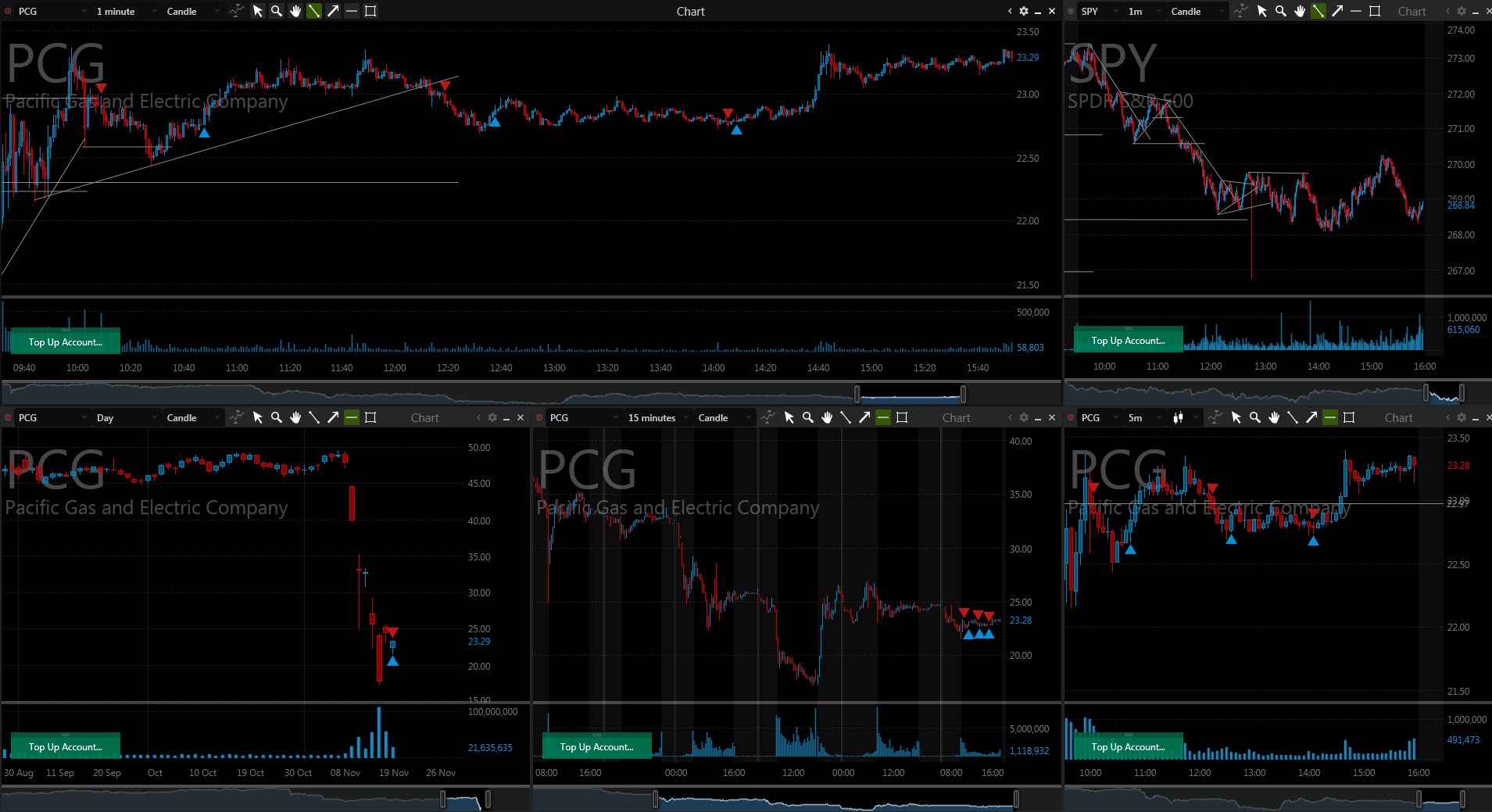
Task: Click the Chart title of PCG 5m panel
Action: coord(1398,417)
